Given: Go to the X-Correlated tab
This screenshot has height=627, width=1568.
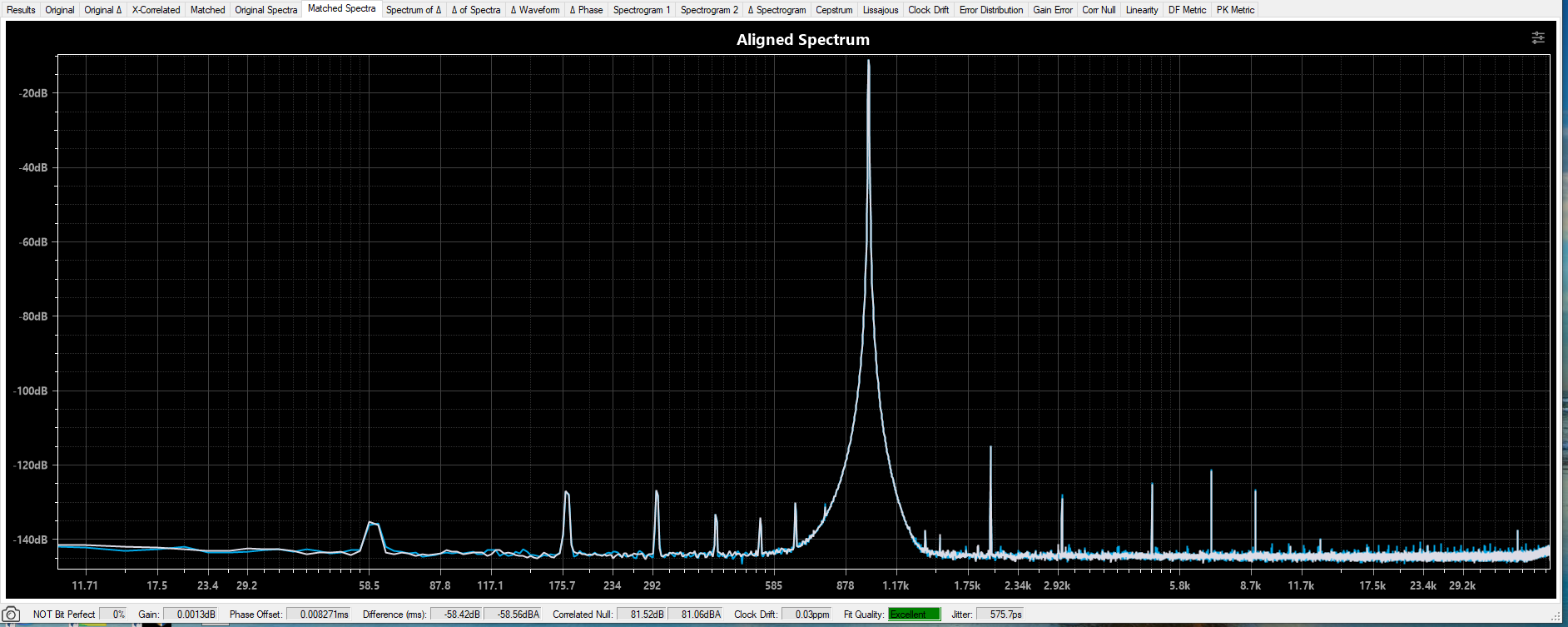Looking at the screenshot, I should (x=156, y=10).
